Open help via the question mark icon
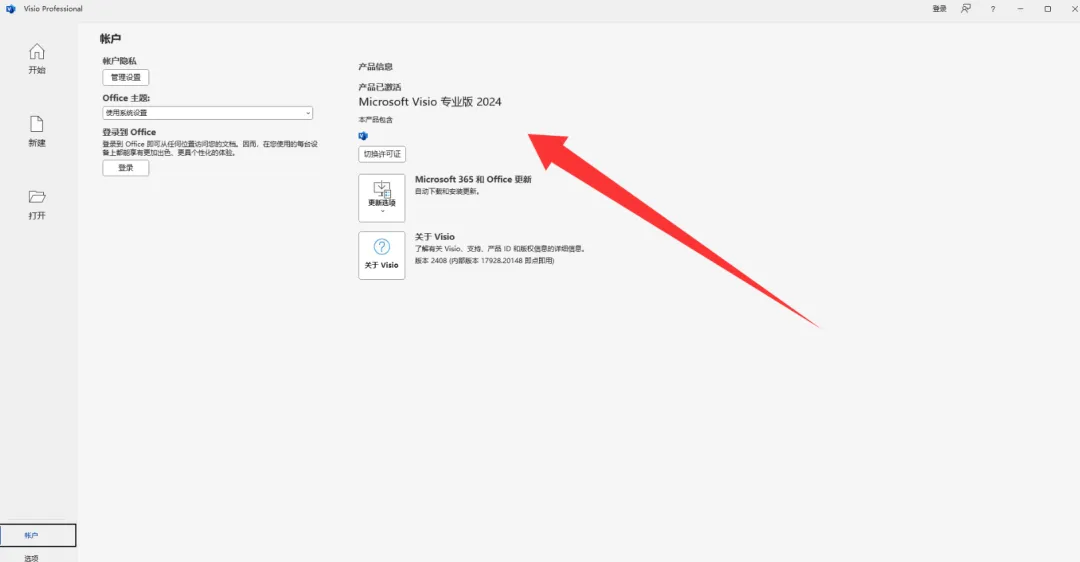1080x562 pixels. click(993, 9)
